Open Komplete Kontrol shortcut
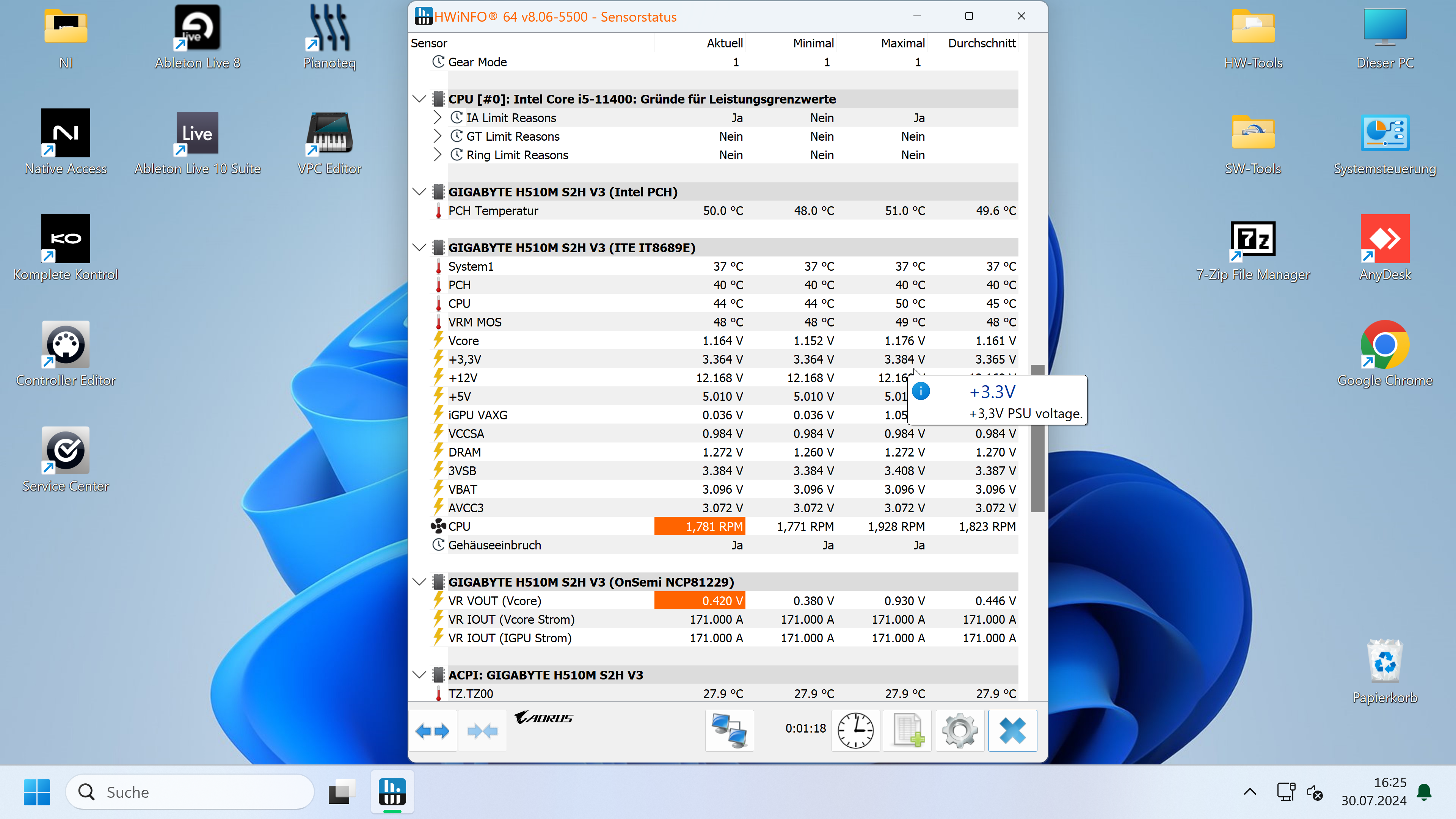 66,248
